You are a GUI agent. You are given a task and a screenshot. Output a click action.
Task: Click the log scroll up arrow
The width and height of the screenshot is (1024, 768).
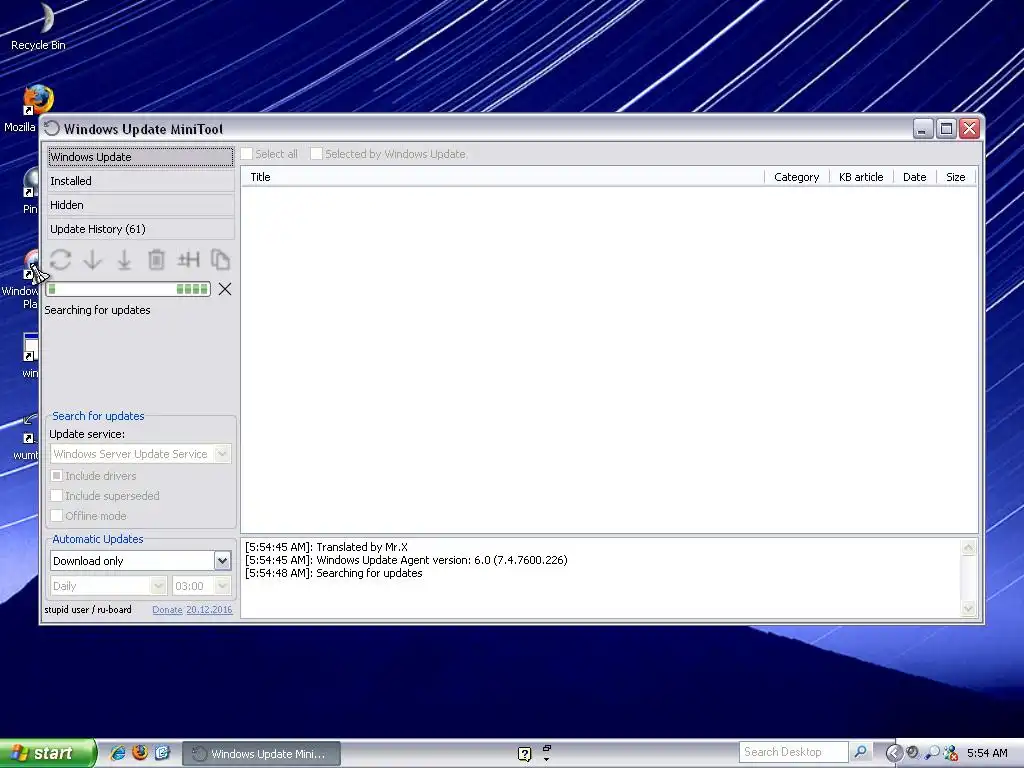click(968, 547)
